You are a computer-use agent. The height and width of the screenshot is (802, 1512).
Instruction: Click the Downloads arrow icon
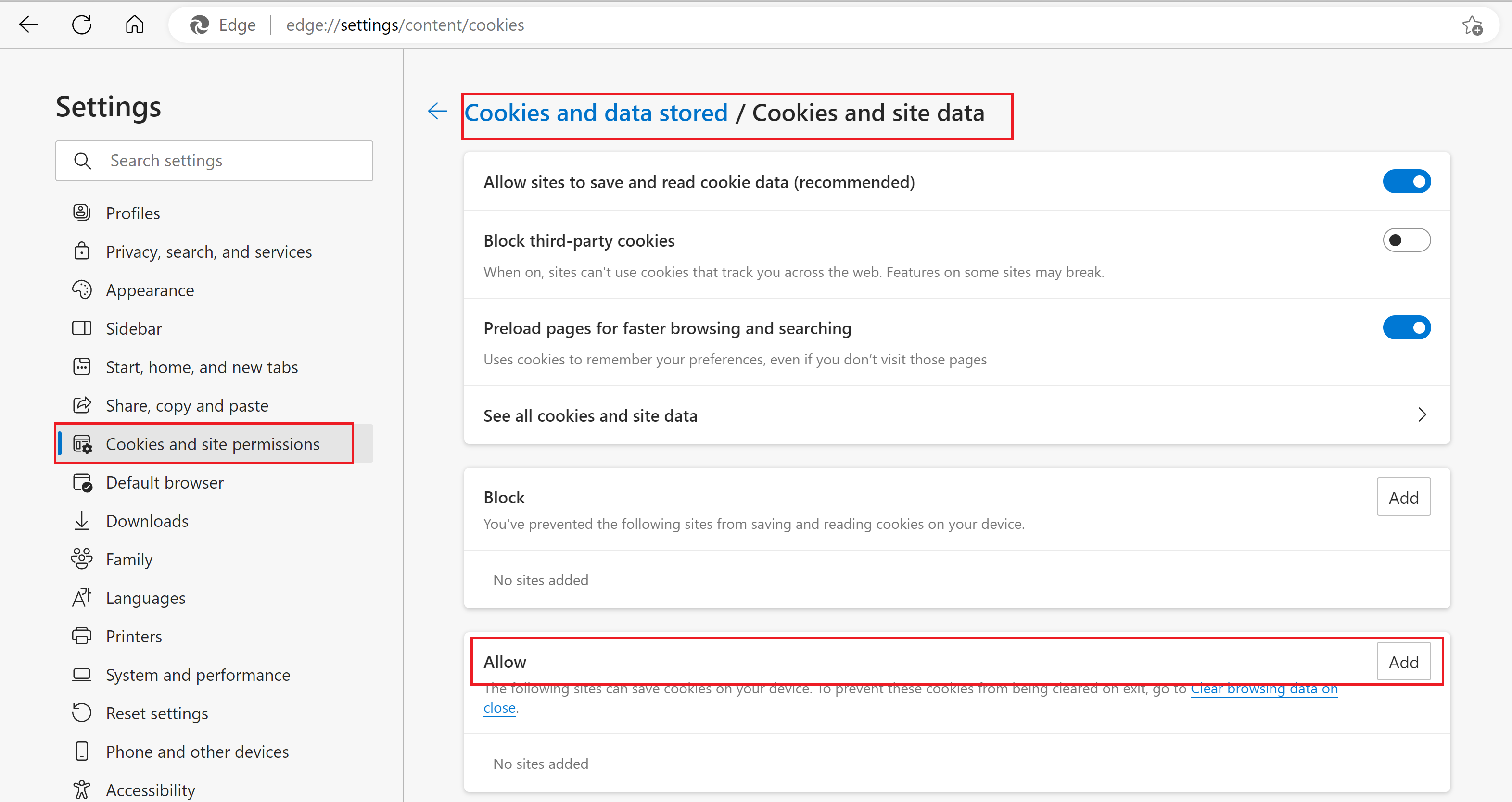pyautogui.click(x=82, y=520)
